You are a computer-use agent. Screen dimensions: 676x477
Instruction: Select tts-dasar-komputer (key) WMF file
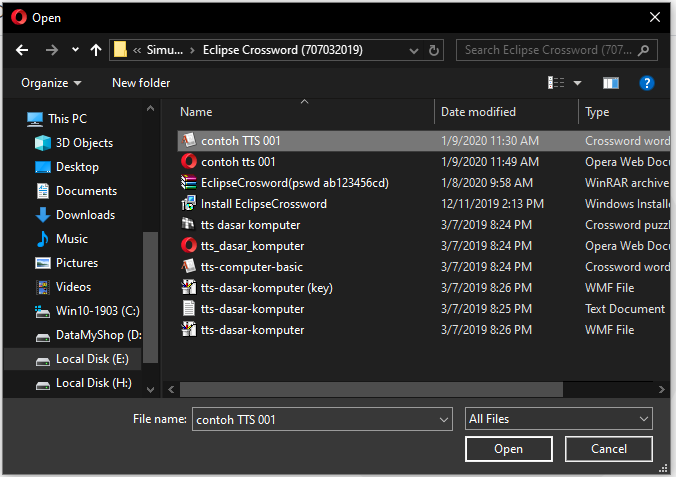point(423,288)
